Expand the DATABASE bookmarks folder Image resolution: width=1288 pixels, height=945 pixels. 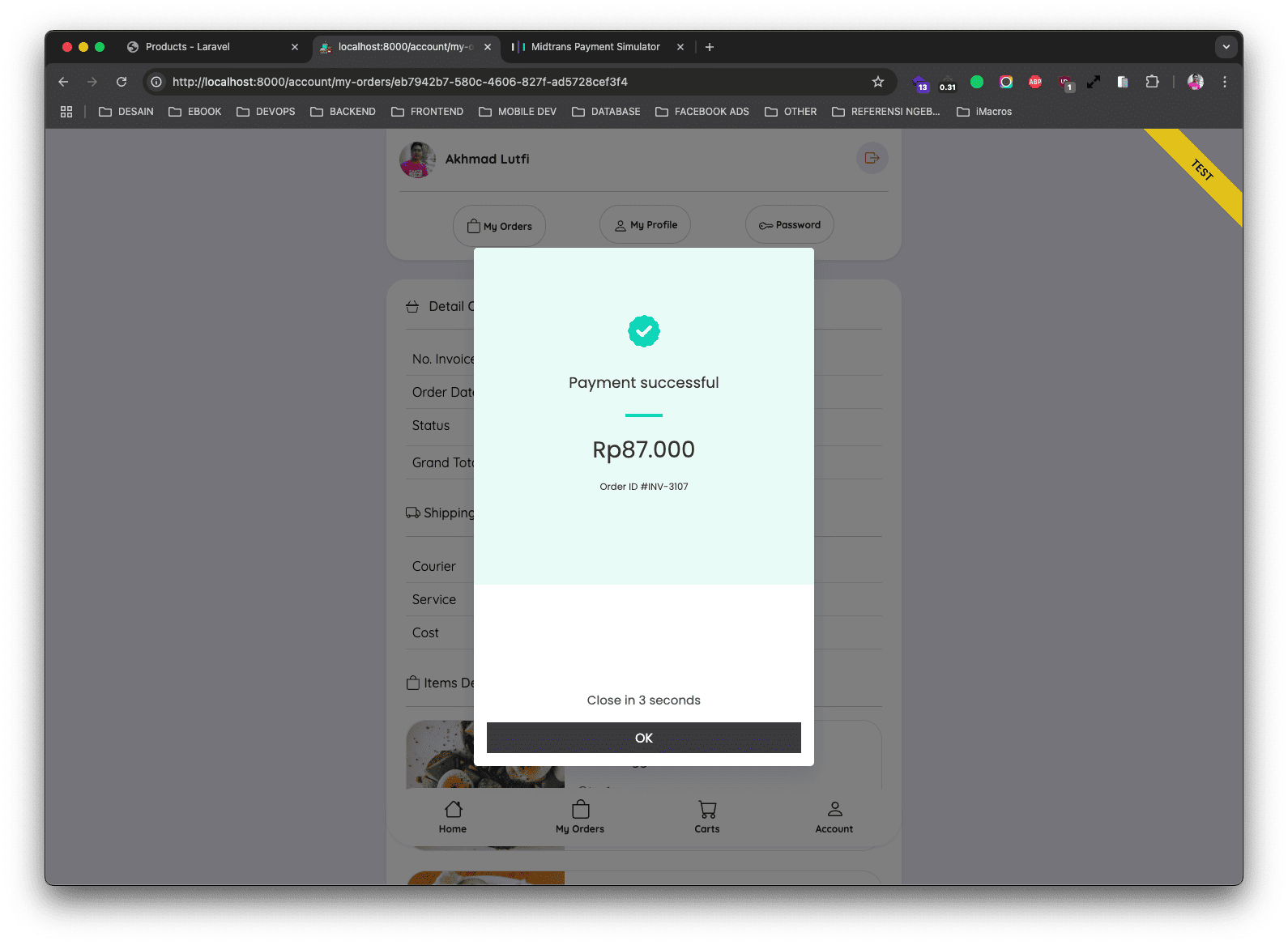click(x=606, y=112)
